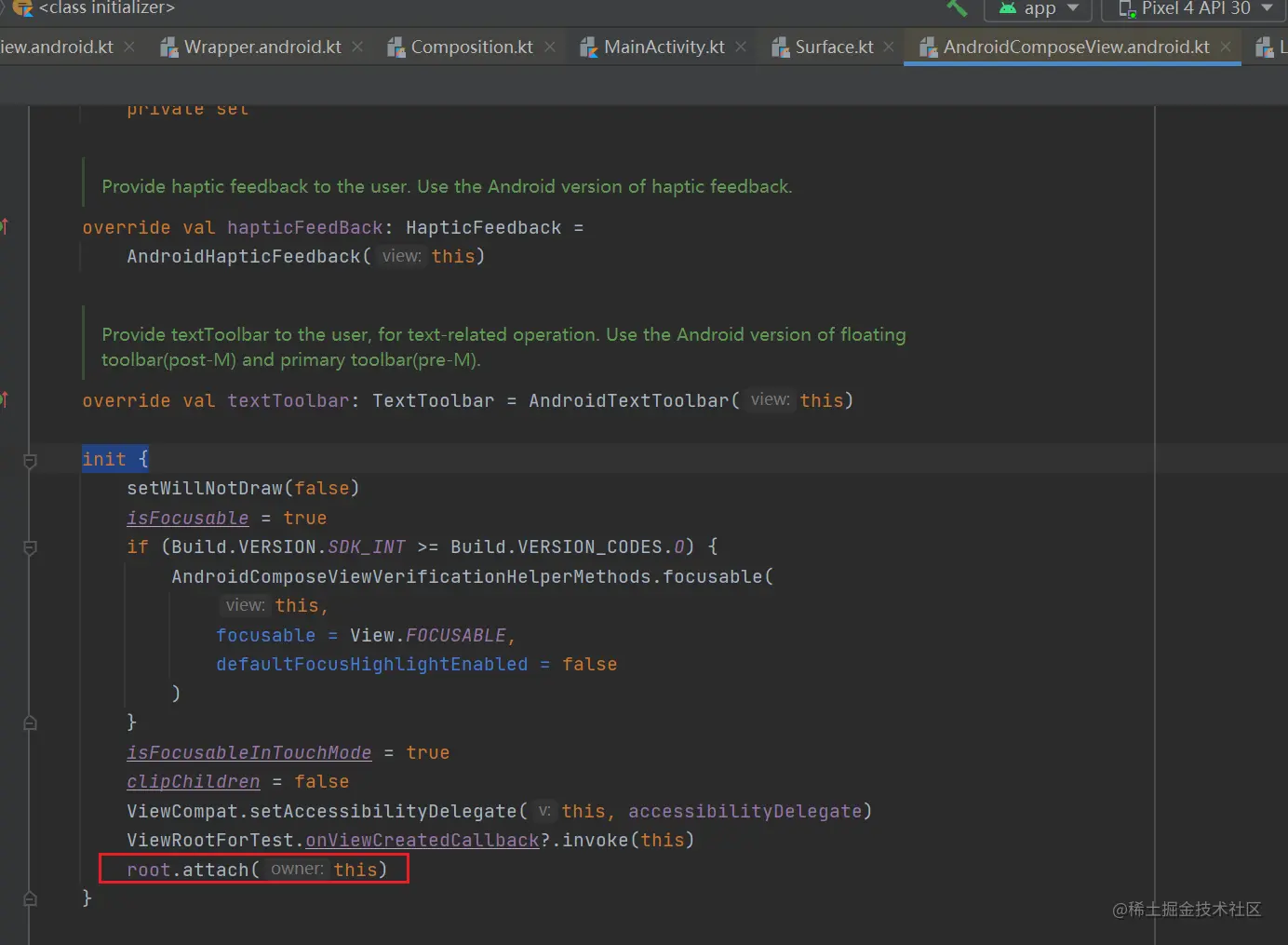Switch to the MainActivity.kt tab
Screen dimensions: 1288x945
click(x=664, y=47)
